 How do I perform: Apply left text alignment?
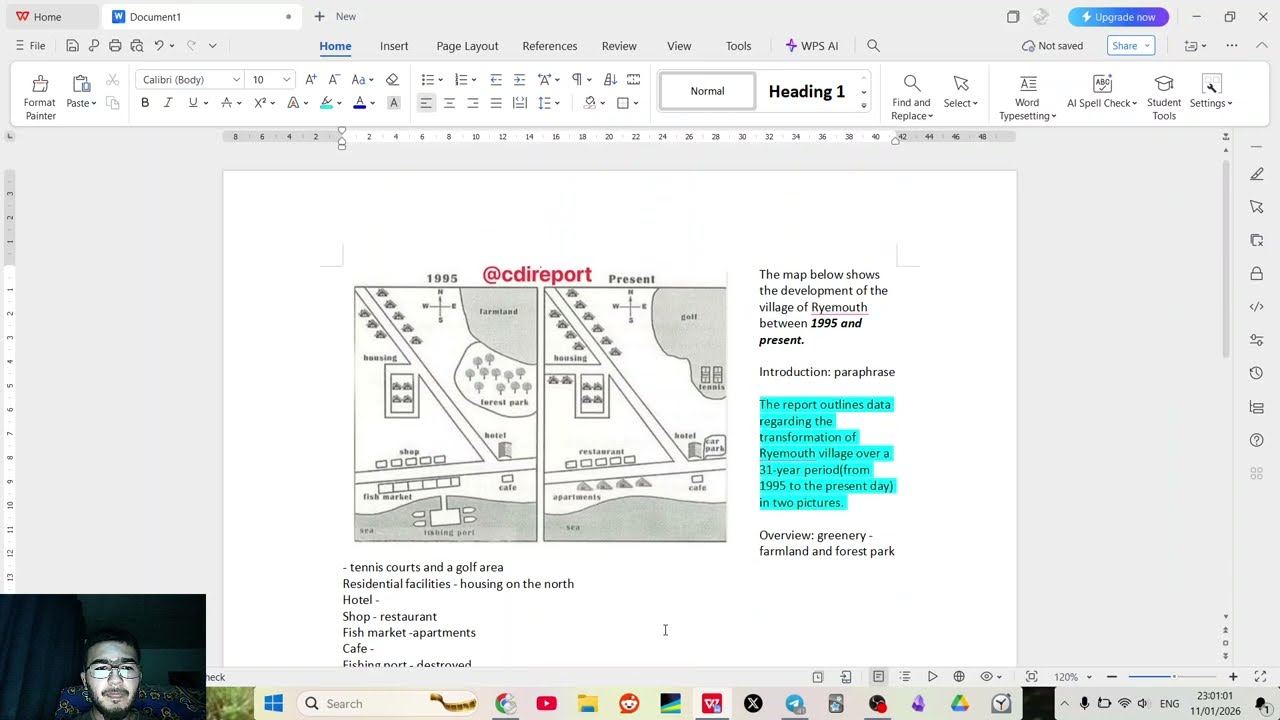click(x=426, y=103)
